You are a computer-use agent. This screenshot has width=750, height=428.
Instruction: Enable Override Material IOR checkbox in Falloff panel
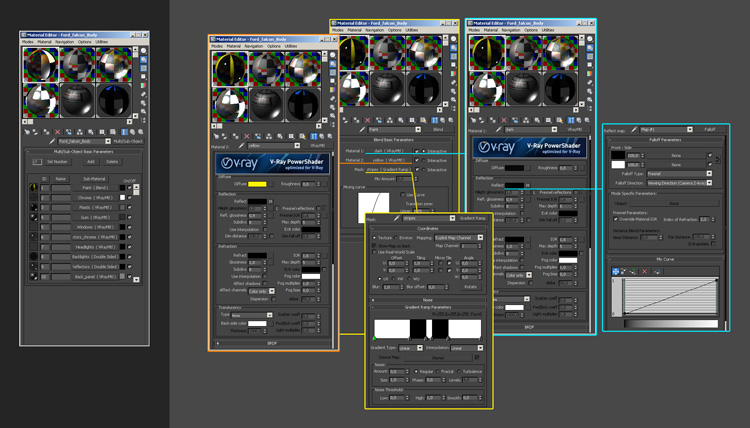(x=617, y=219)
